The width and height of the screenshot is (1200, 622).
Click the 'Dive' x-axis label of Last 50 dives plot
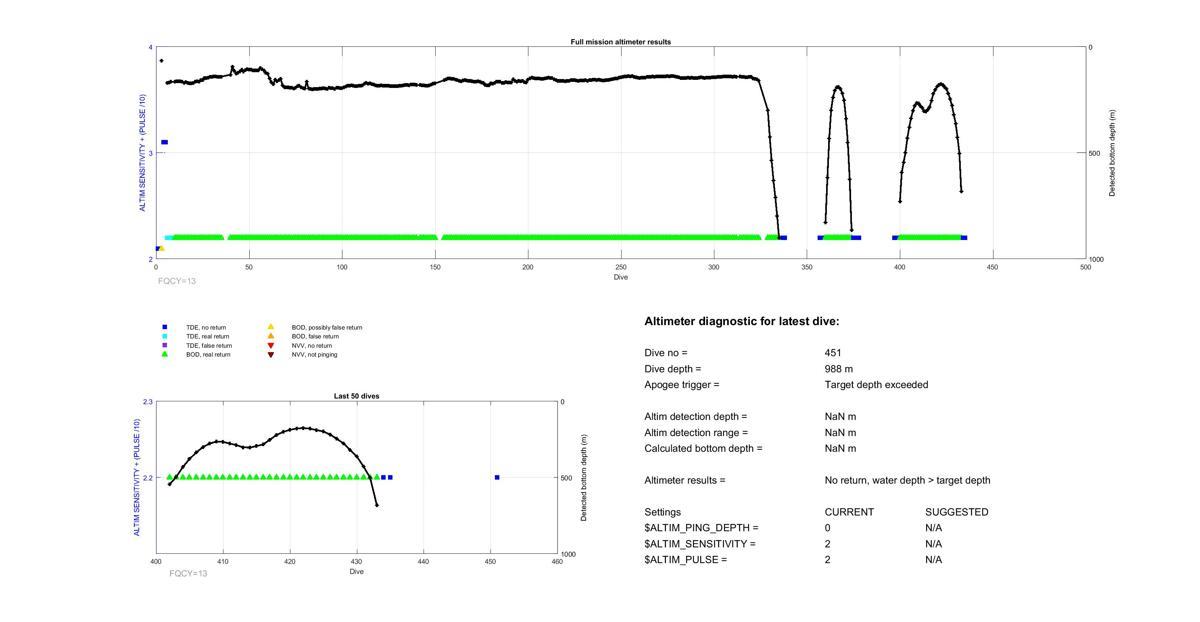357,572
